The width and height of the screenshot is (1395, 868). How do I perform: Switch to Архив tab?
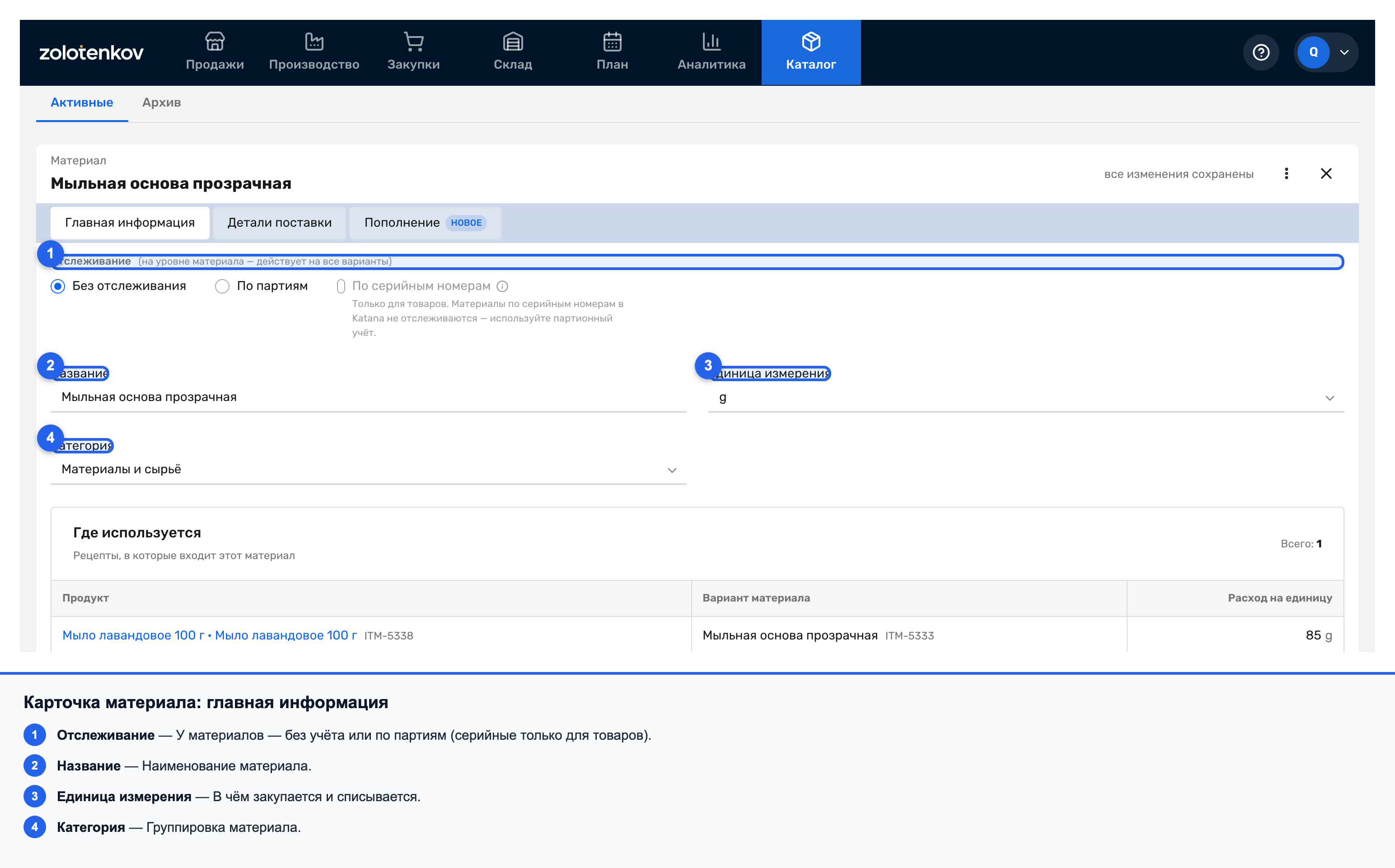pyautogui.click(x=161, y=103)
